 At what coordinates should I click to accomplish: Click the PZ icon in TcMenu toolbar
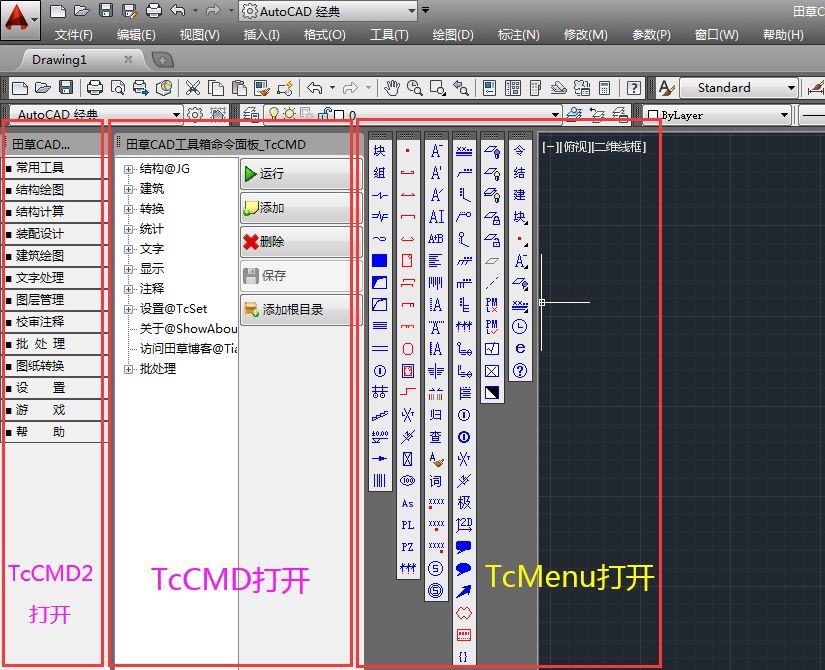pos(408,547)
